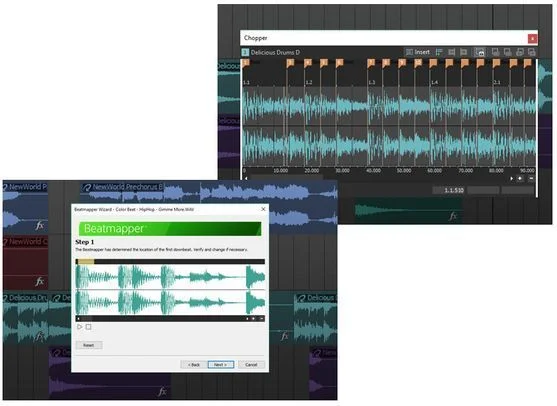Click Cancel in the Beatmapper Wizard
Viewport: 557px width, 406px height.
[x=251, y=365]
